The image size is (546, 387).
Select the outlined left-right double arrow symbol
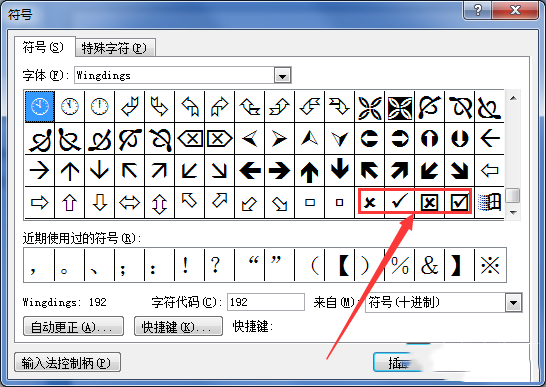[130, 203]
